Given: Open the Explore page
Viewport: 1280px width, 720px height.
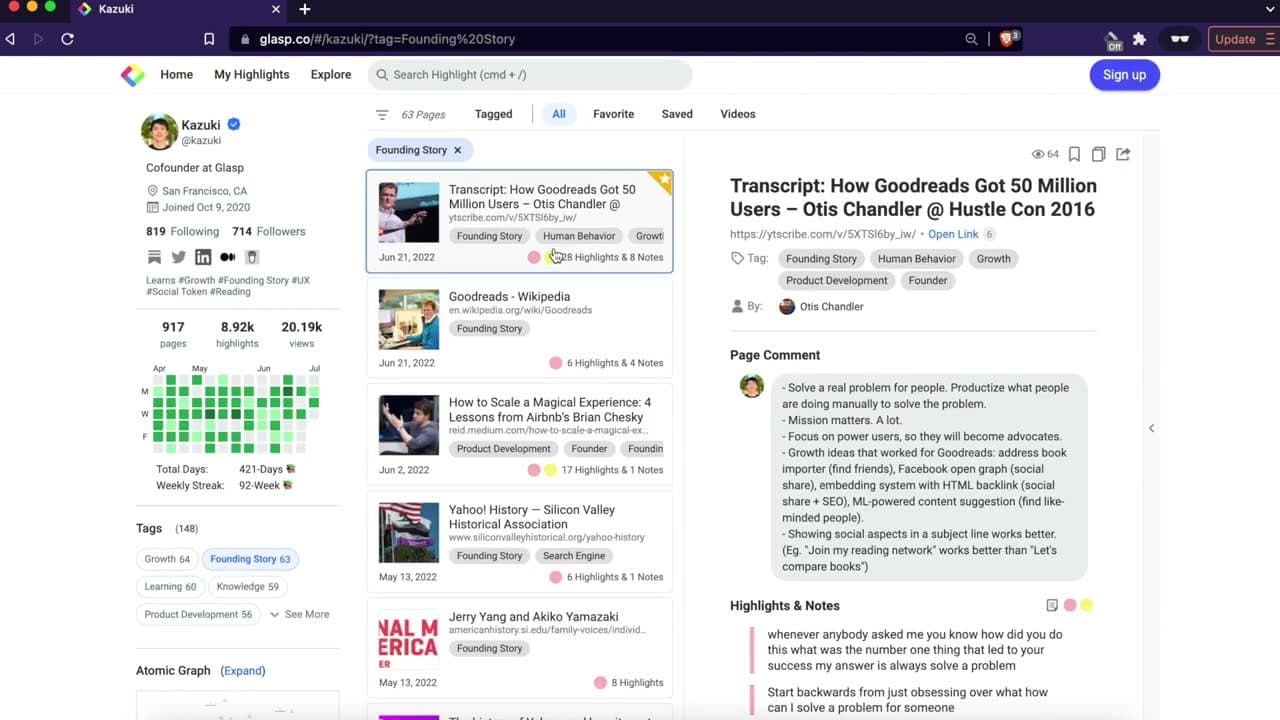Looking at the screenshot, I should [331, 74].
